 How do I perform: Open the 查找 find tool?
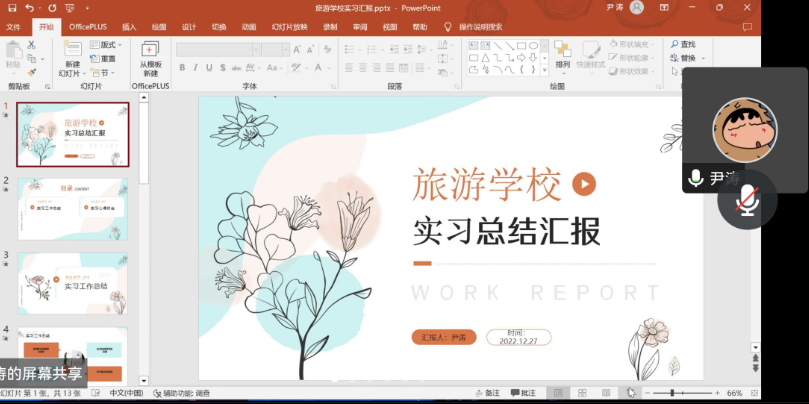coord(682,45)
